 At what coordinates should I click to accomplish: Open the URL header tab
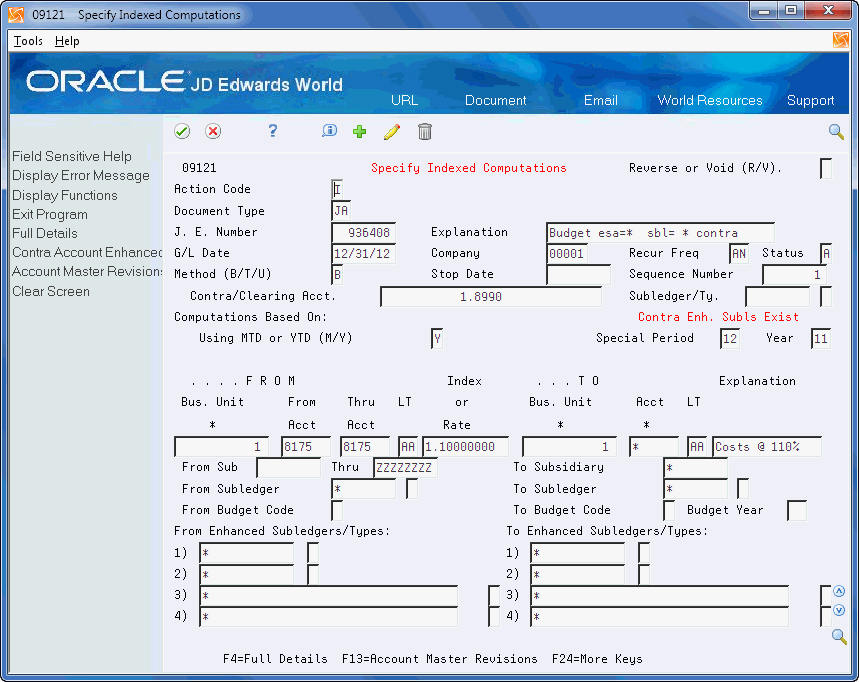(404, 100)
